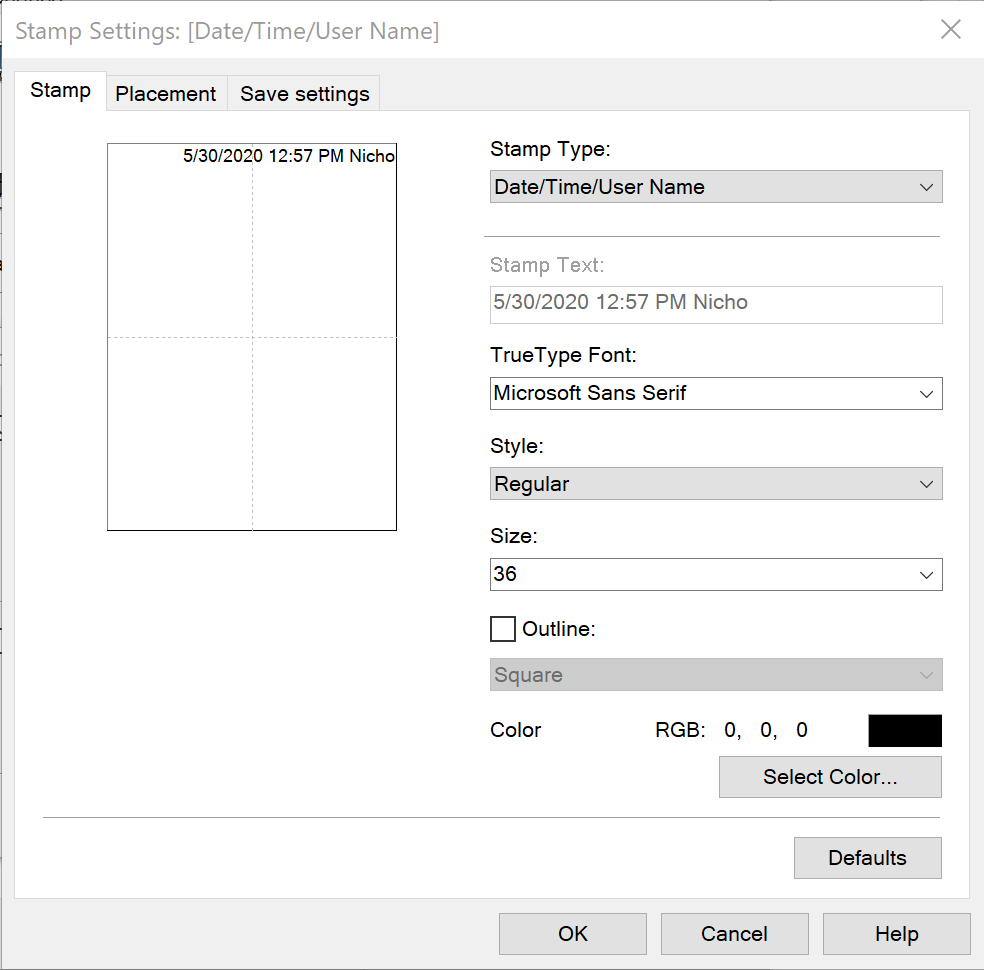Image resolution: width=984 pixels, height=970 pixels.
Task: Cancel the Stamp Settings dialog
Action: tap(734, 934)
